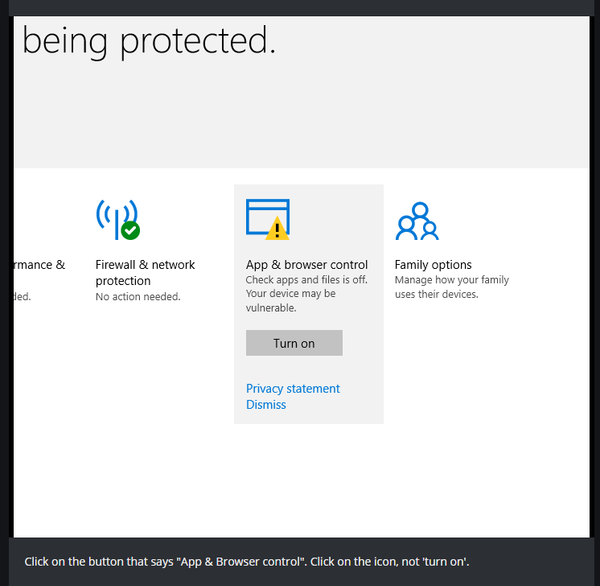Open the App & browser control window icon
Screen dimensions: 600x586
click(x=266, y=216)
